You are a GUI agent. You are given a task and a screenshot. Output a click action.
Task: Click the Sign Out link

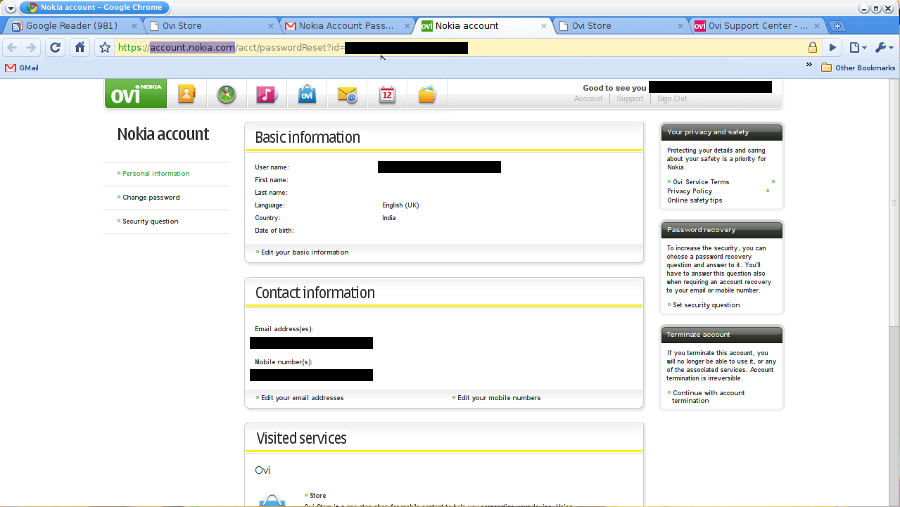click(x=672, y=99)
